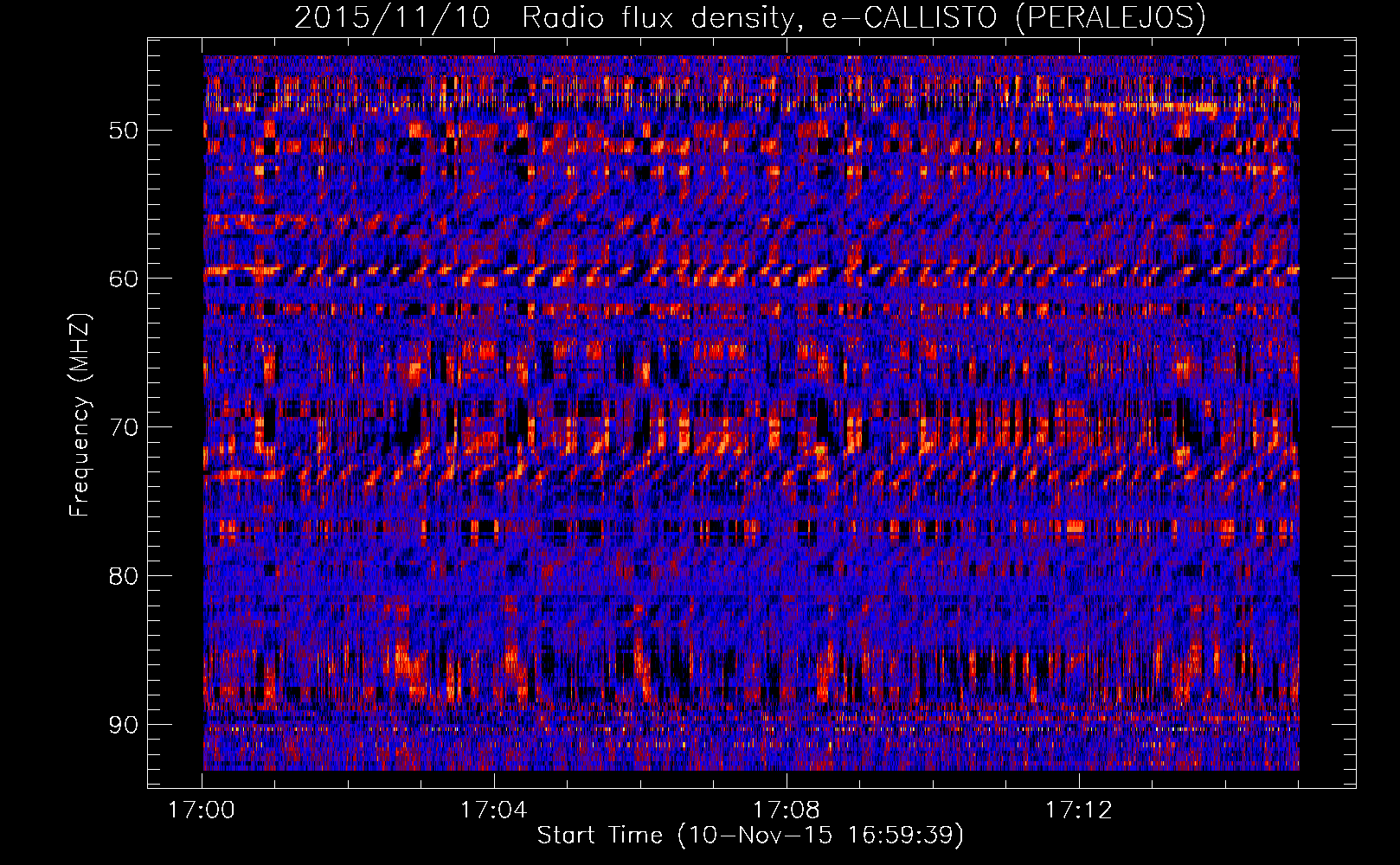This screenshot has width=1400, height=865.
Task: Pick the "80" frequency tick label
Action: (x=124, y=575)
